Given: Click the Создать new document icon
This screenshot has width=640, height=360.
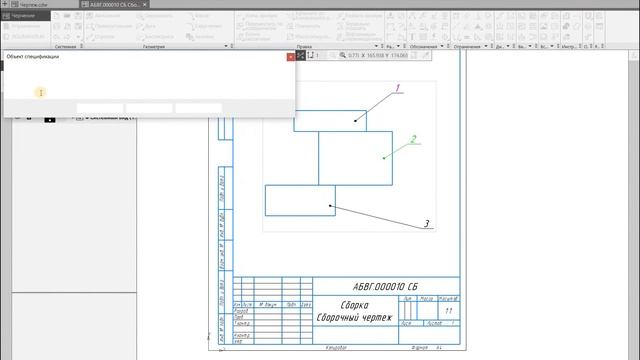Looking at the screenshot, I should tap(57, 16).
